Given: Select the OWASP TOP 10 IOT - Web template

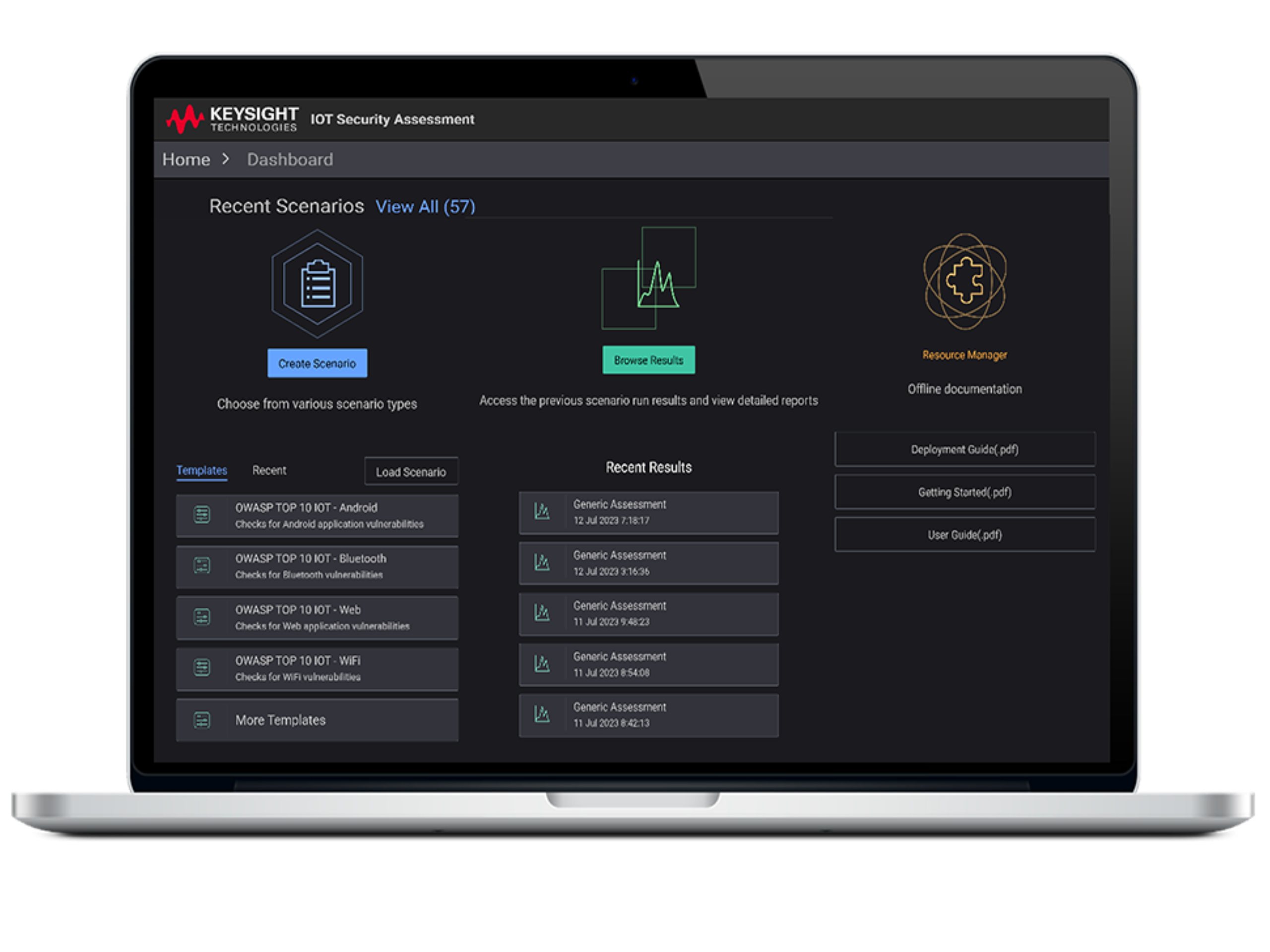Looking at the screenshot, I should [x=317, y=617].
